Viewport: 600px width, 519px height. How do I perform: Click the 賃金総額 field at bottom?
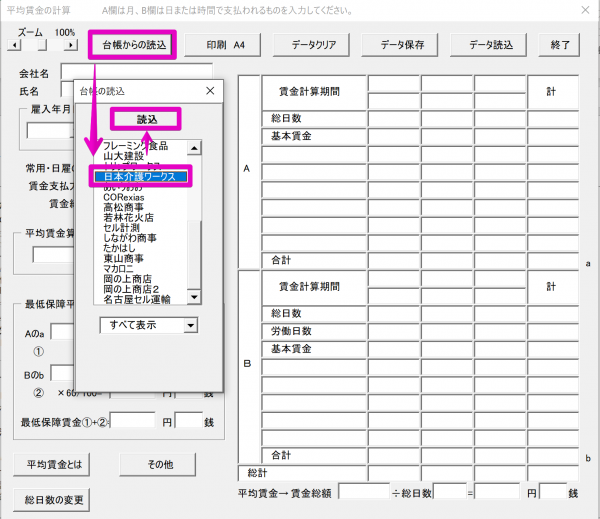pyautogui.click(x=364, y=491)
